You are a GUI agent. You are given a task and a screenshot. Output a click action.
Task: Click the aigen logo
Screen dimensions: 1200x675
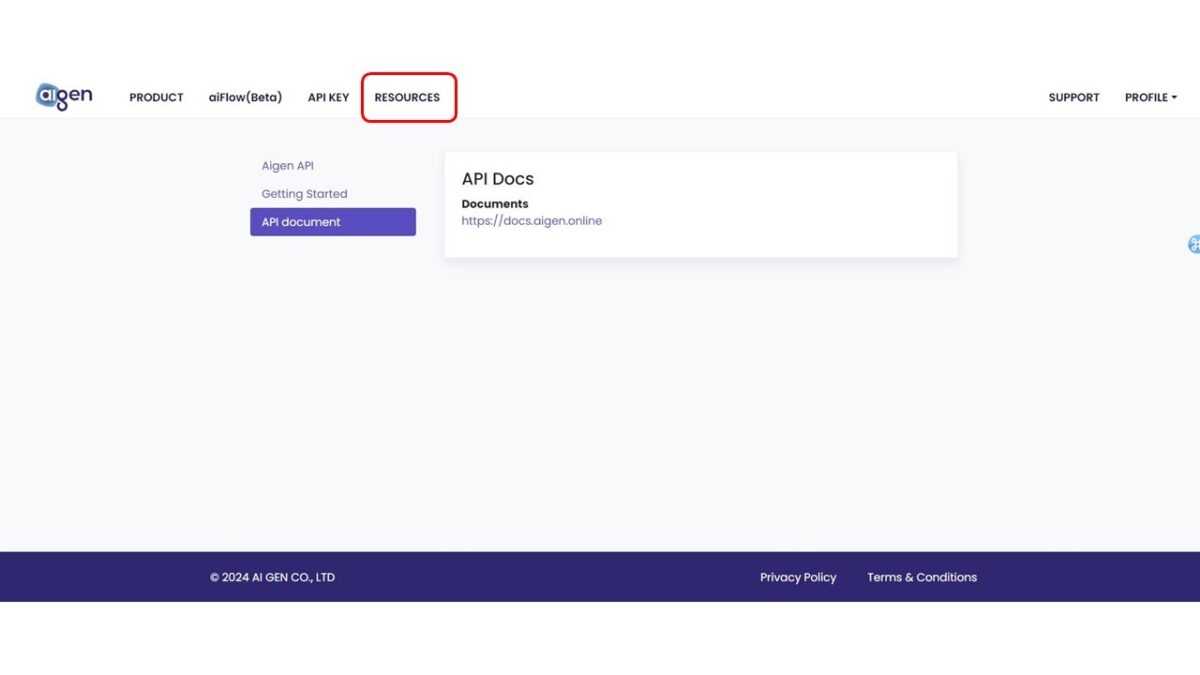[x=62, y=93]
